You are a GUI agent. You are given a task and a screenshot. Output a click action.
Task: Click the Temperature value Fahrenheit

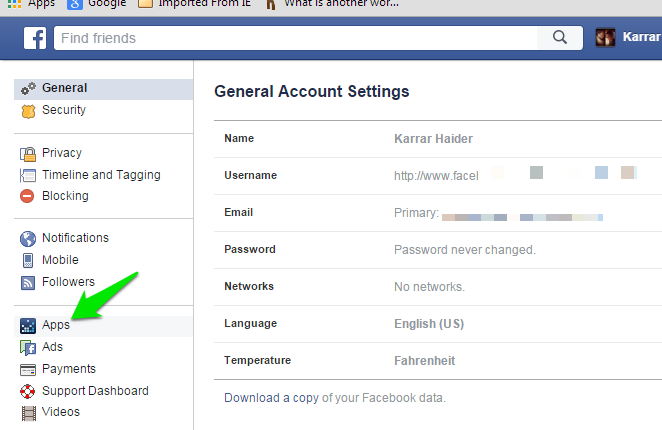(x=424, y=361)
